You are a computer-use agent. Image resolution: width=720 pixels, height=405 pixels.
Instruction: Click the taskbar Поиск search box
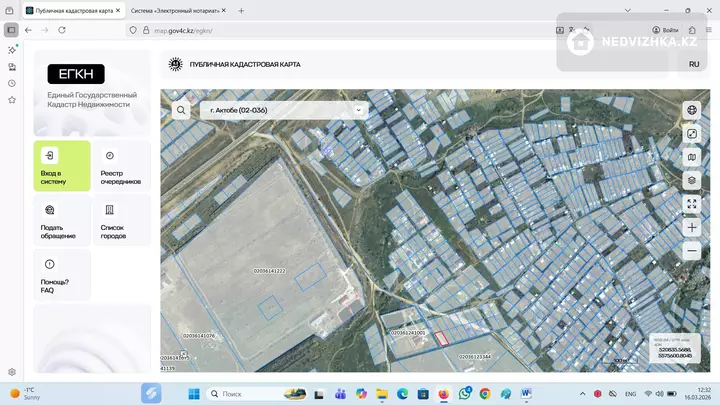point(258,394)
